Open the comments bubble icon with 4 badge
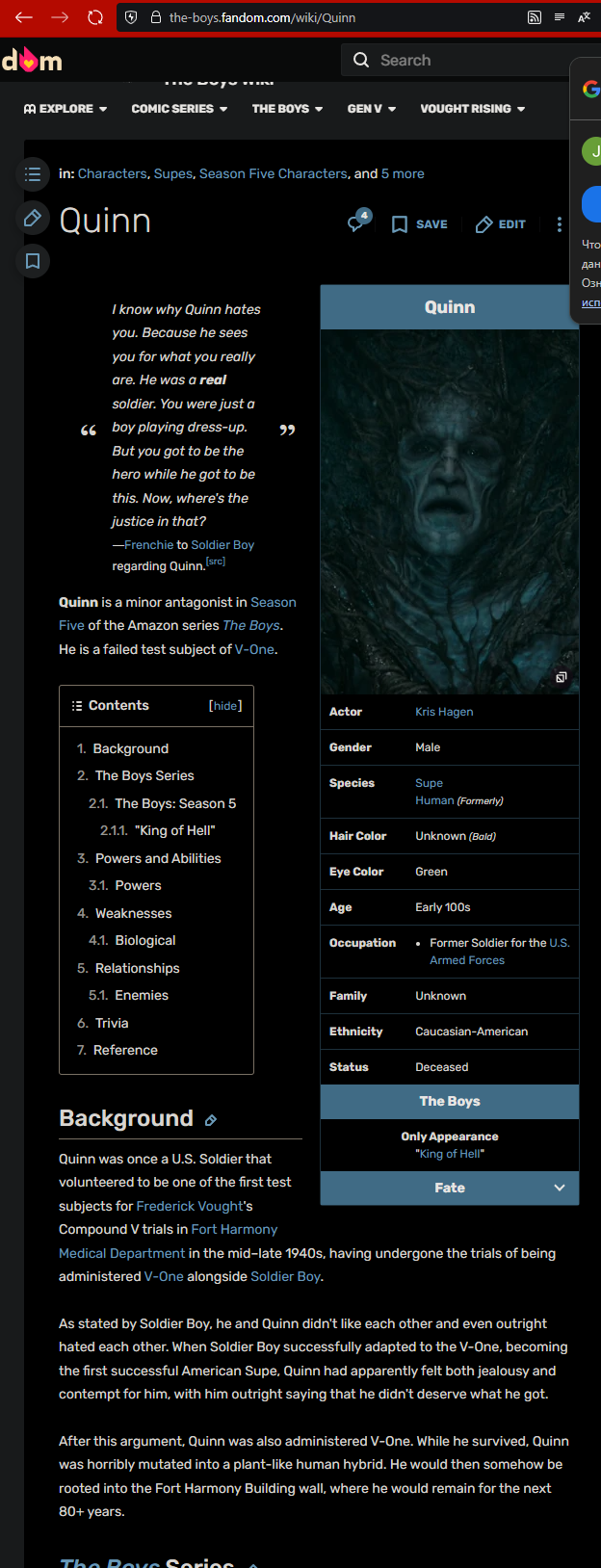 pos(358,222)
